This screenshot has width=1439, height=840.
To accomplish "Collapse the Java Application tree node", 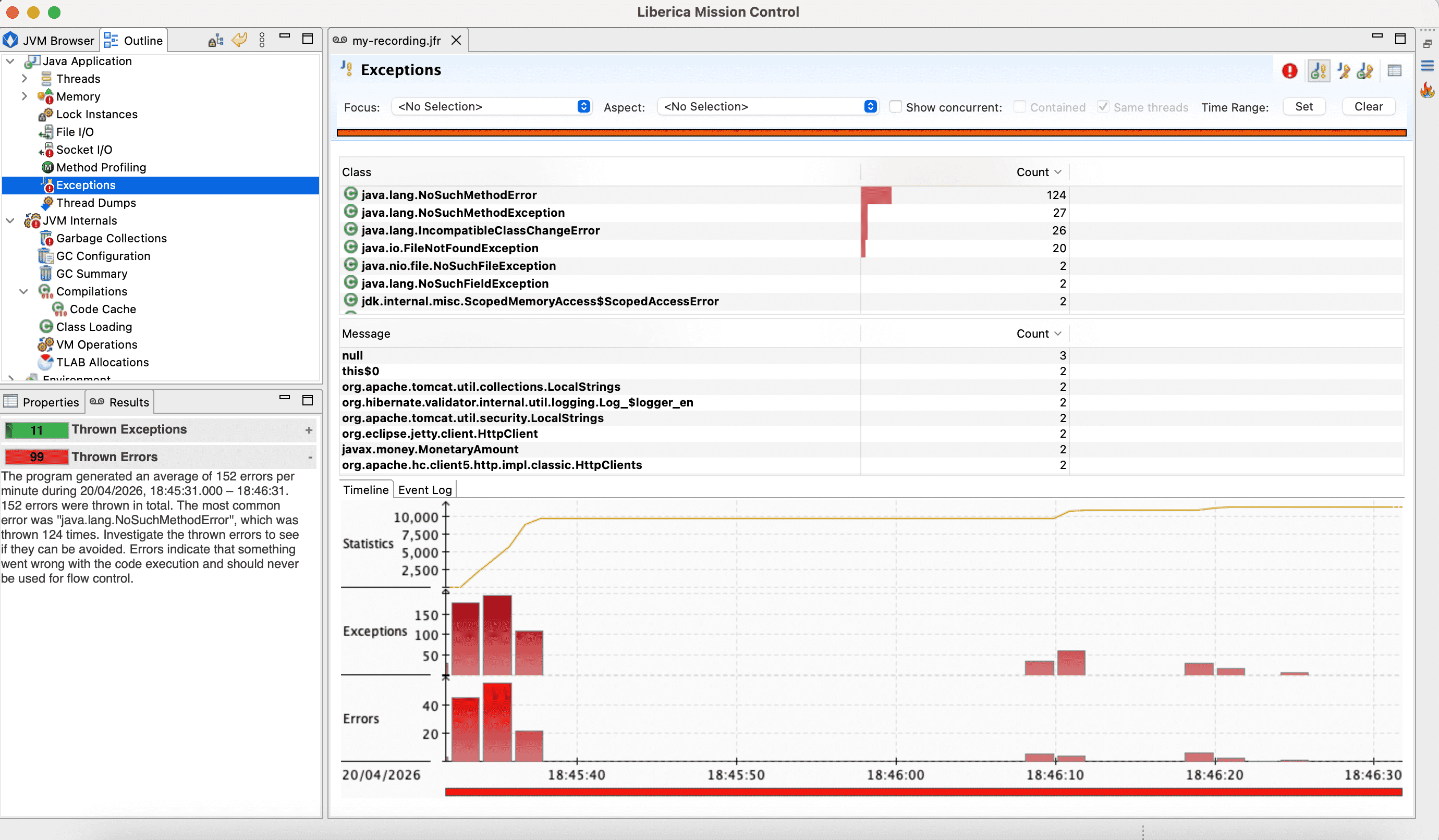I will (10, 61).
